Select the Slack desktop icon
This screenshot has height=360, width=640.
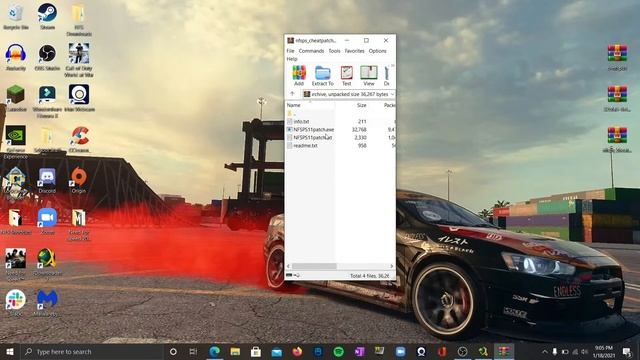point(16,302)
